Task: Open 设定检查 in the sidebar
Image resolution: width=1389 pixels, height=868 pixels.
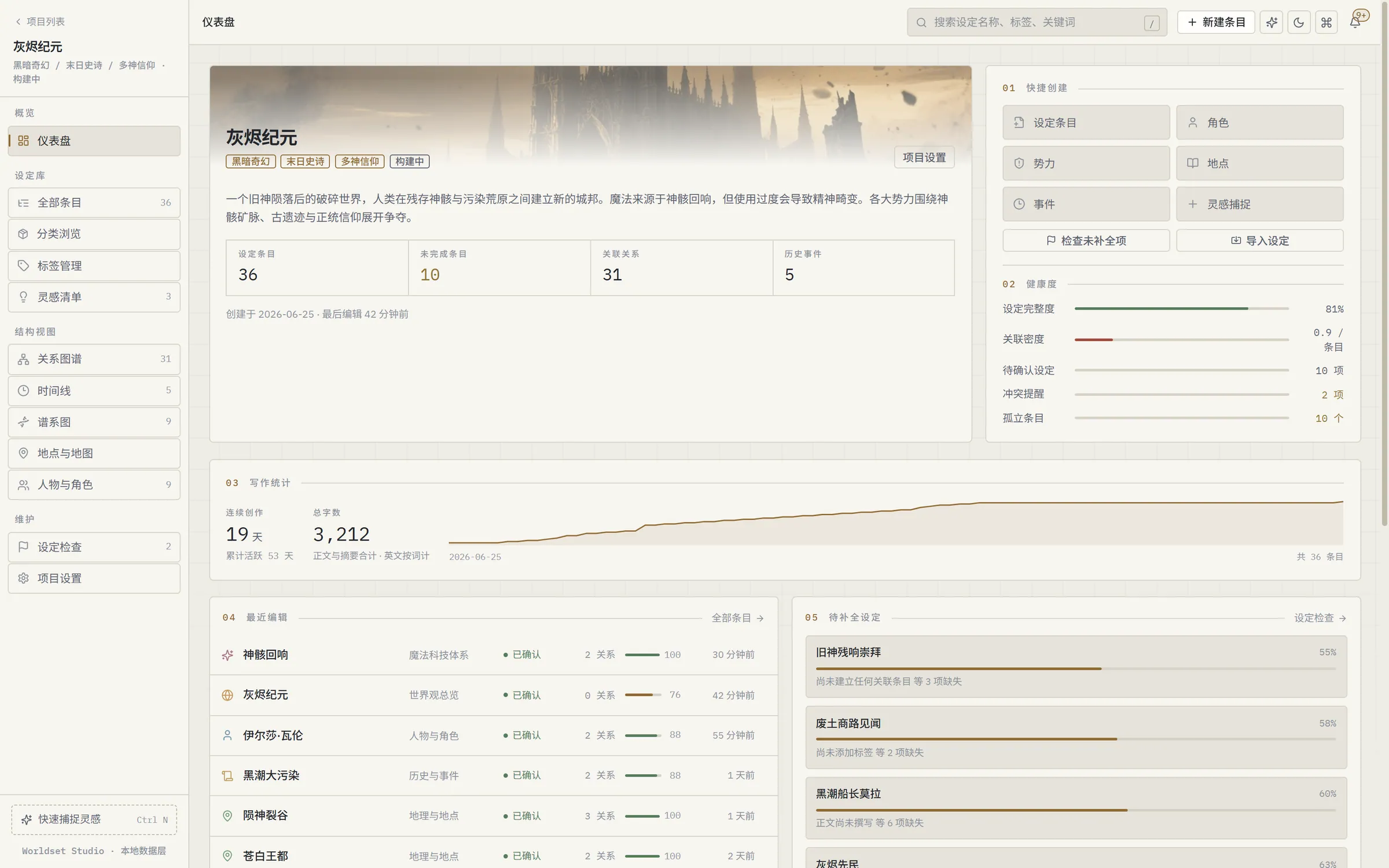Action: click(x=94, y=547)
